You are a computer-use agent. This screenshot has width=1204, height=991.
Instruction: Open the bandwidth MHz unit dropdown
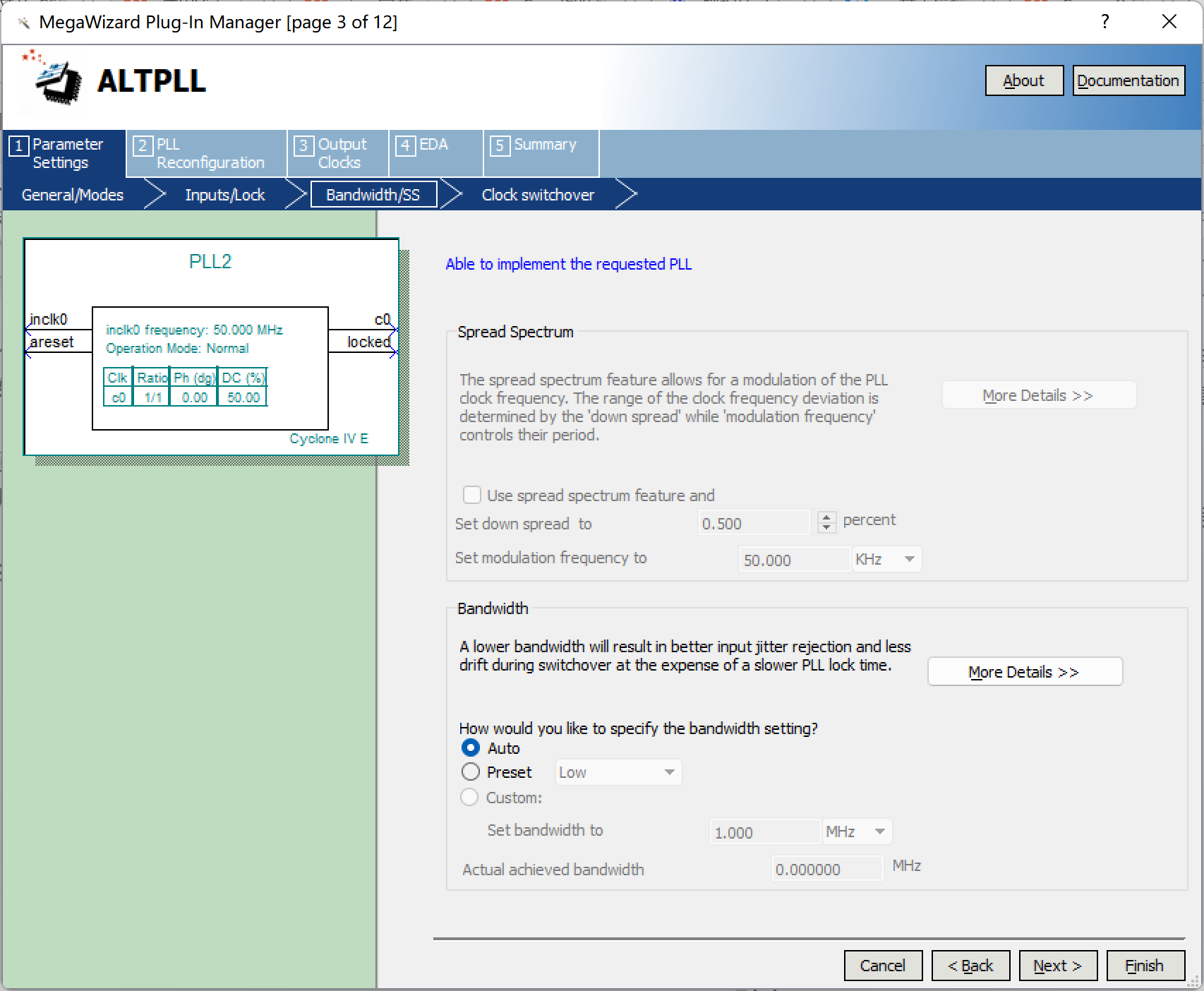coord(857,831)
